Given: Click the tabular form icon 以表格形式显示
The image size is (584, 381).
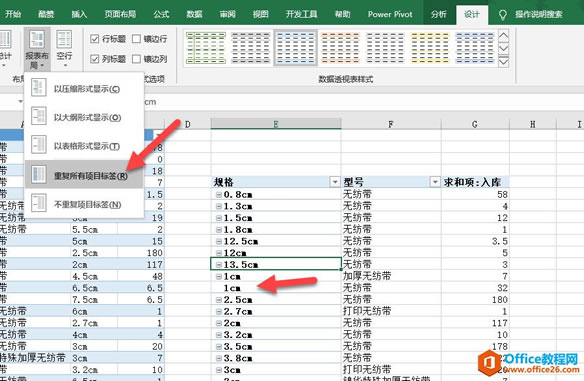Looking at the screenshot, I should 39,145.
